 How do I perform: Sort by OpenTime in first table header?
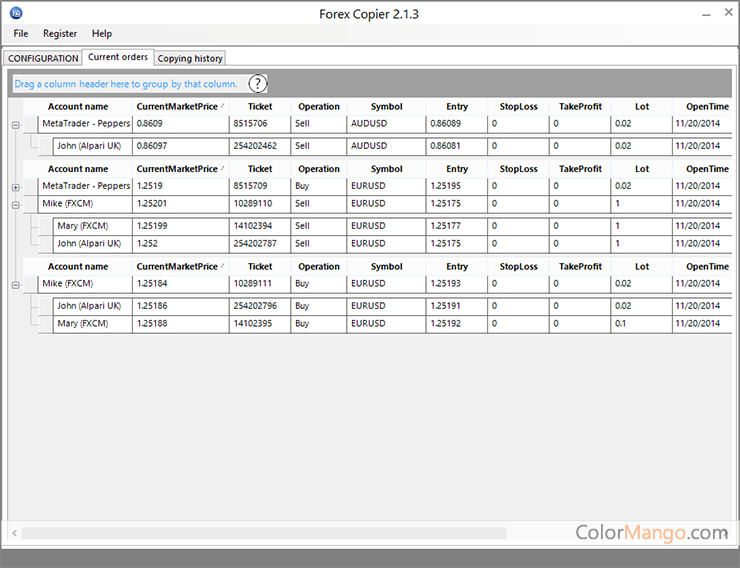[x=702, y=107]
